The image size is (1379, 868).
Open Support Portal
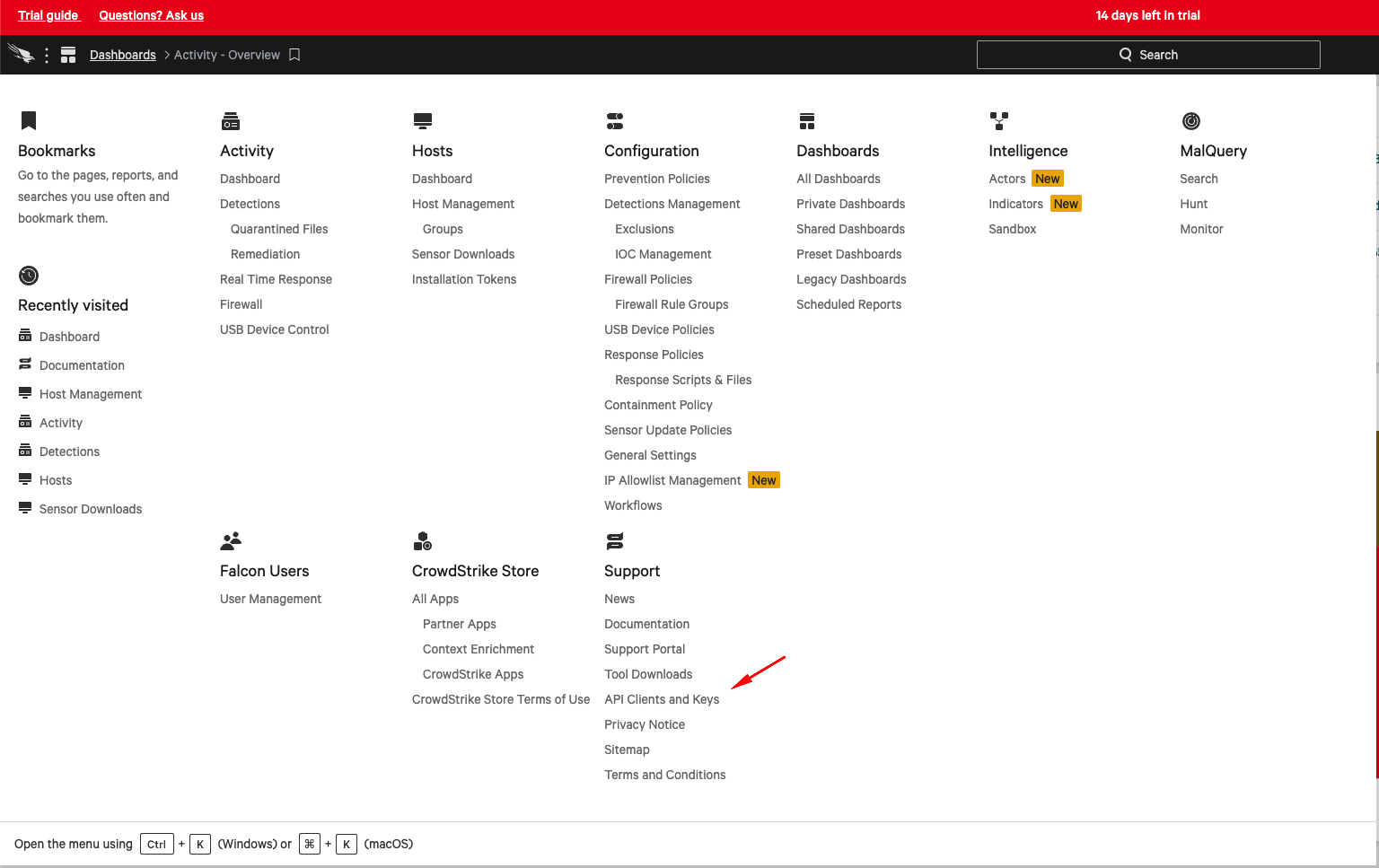[x=645, y=649]
